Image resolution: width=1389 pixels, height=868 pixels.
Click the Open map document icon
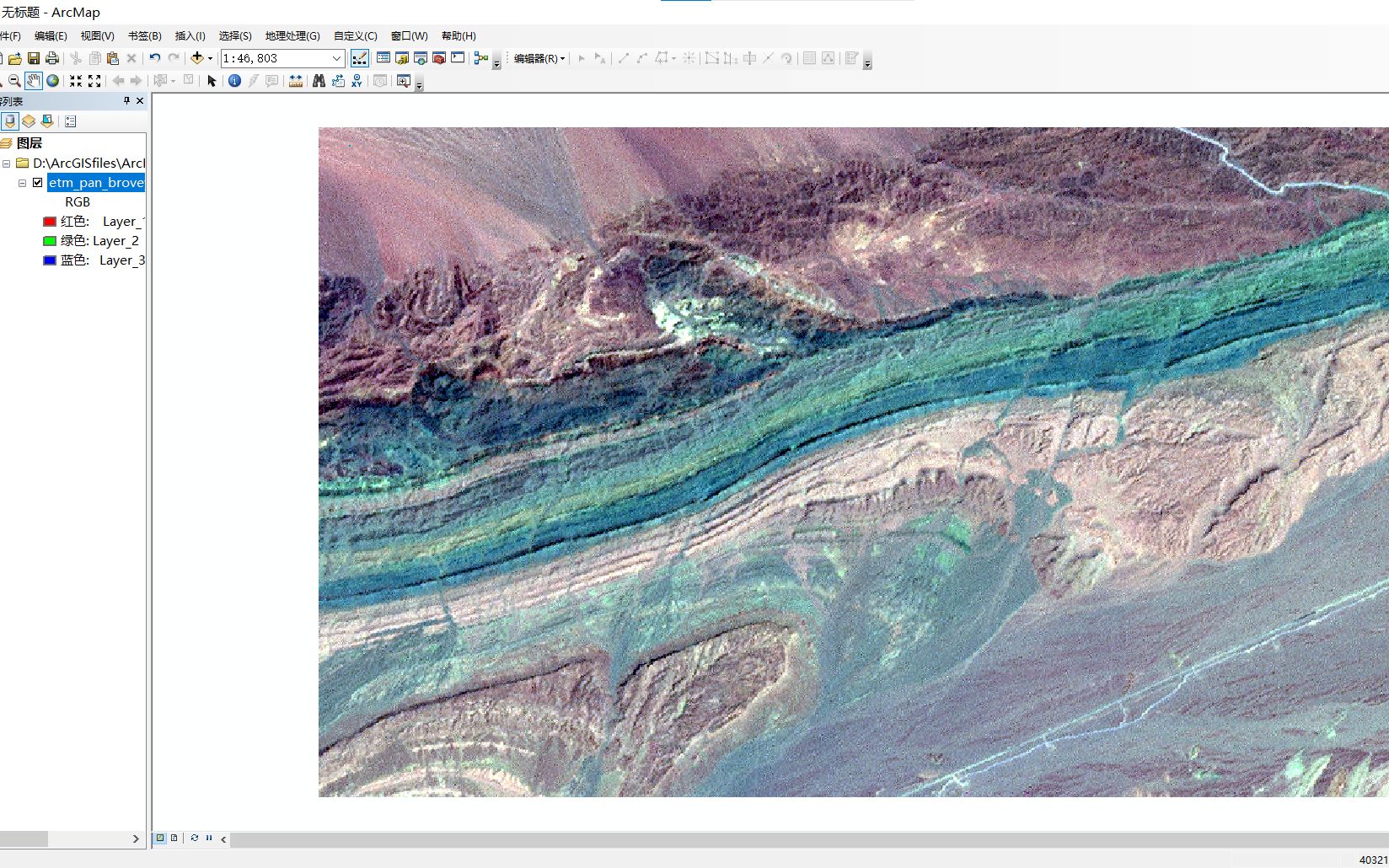pos(15,58)
